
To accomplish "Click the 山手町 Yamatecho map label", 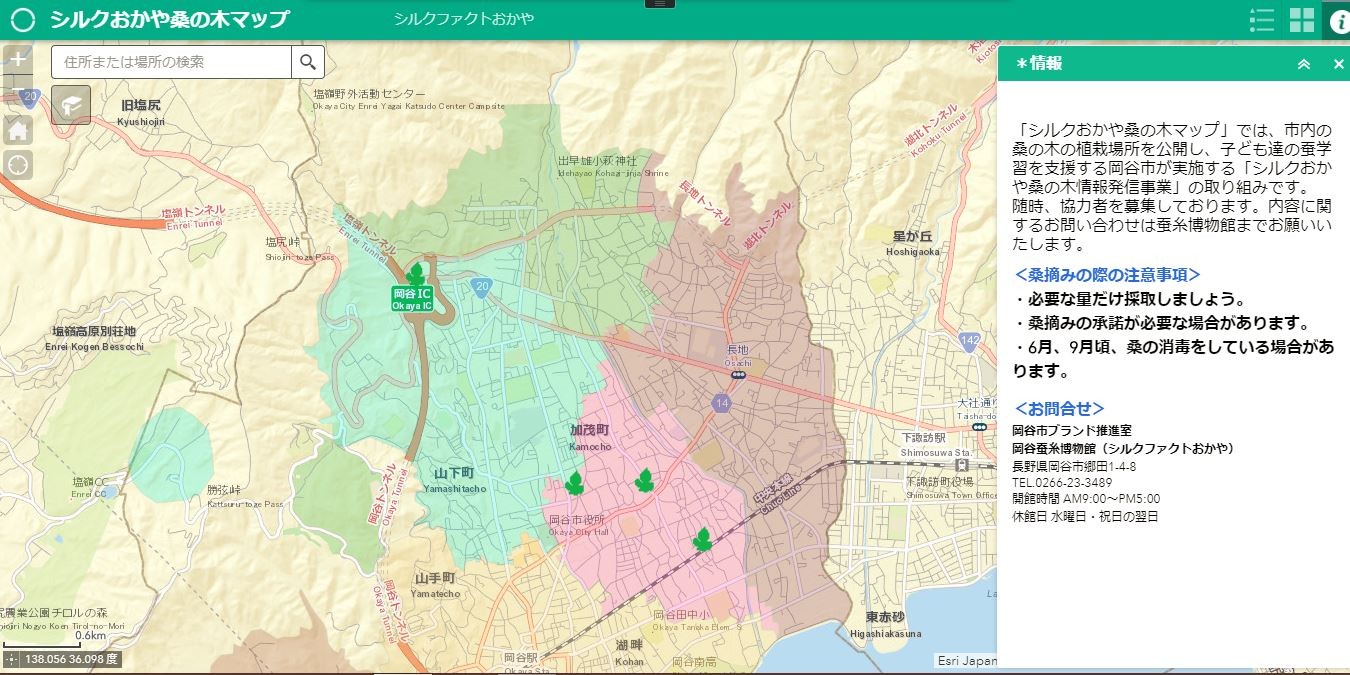I will (x=437, y=585).
